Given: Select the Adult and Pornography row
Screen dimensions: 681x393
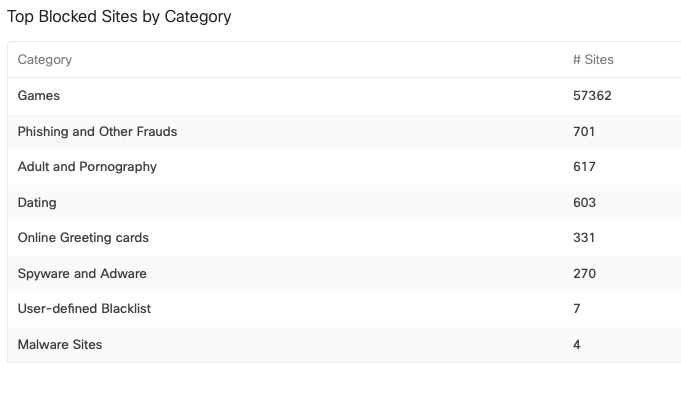Looking at the screenshot, I should coord(344,167).
